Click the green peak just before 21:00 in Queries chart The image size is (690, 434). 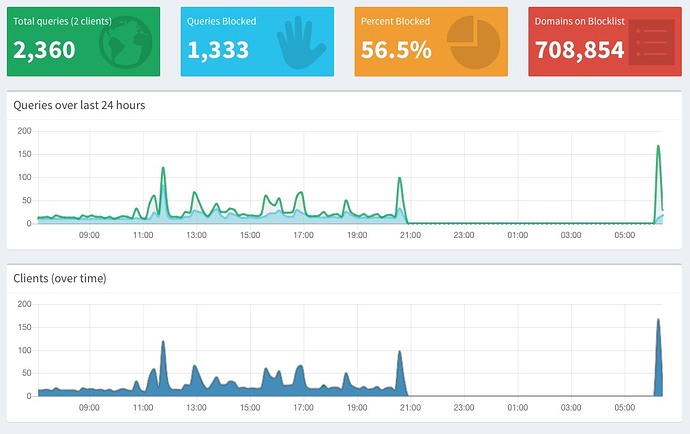click(400, 179)
